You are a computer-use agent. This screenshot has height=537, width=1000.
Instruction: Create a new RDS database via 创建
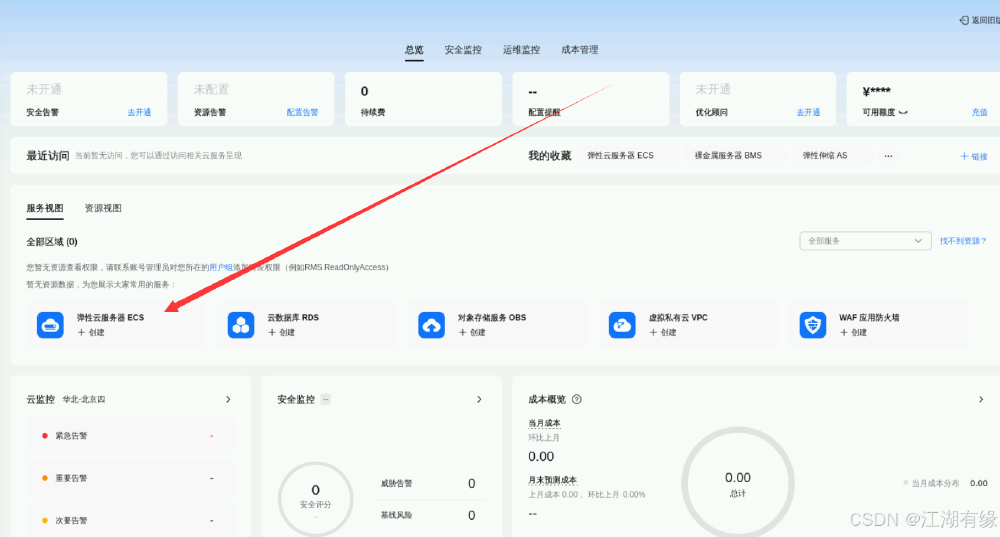coord(281,332)
